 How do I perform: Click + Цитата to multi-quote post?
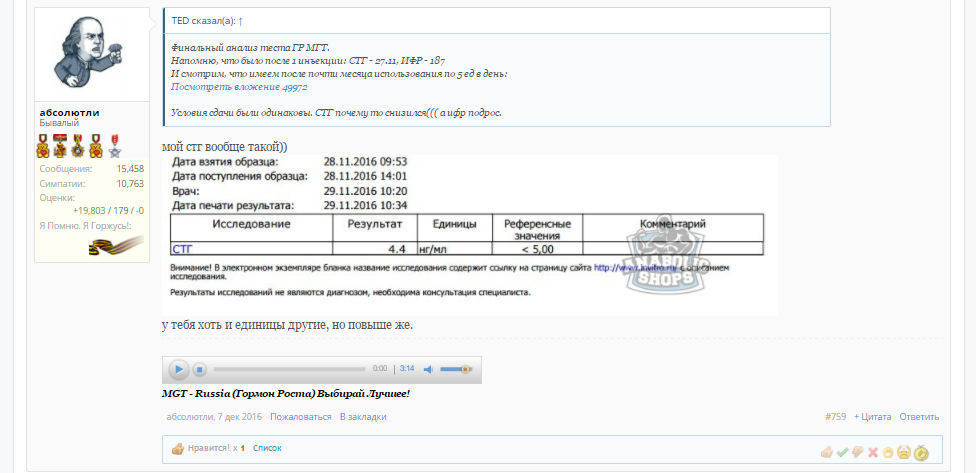(x=872, y=416)
